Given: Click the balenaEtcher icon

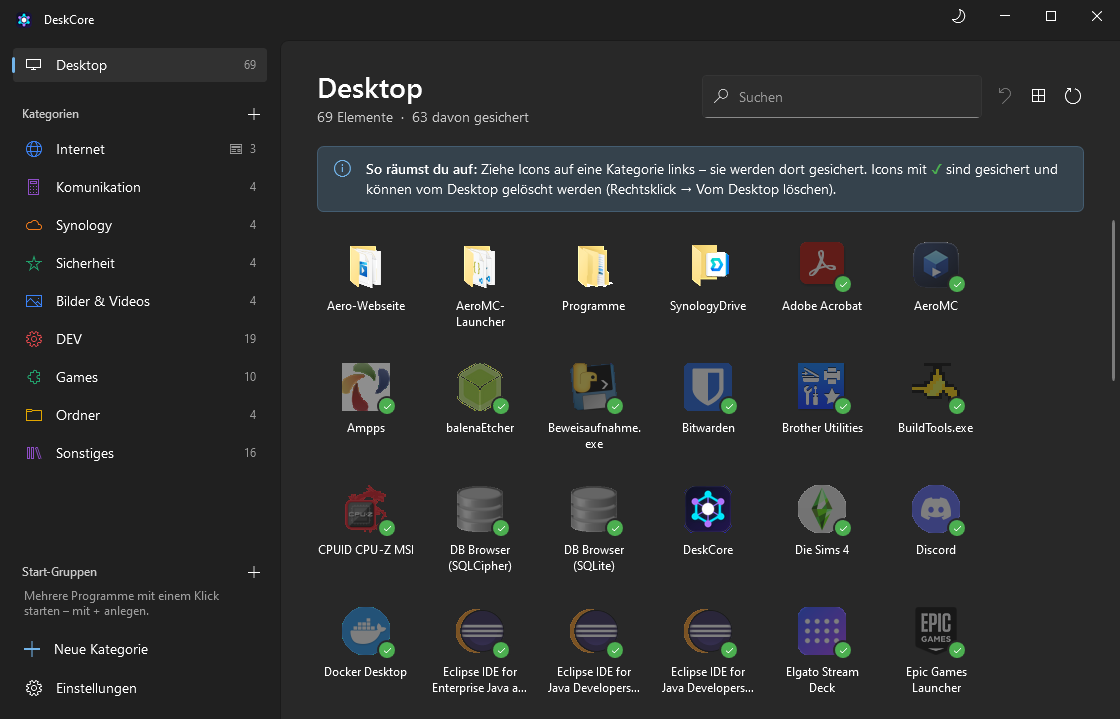Looking at the screenshot, I should coord(479,388).
